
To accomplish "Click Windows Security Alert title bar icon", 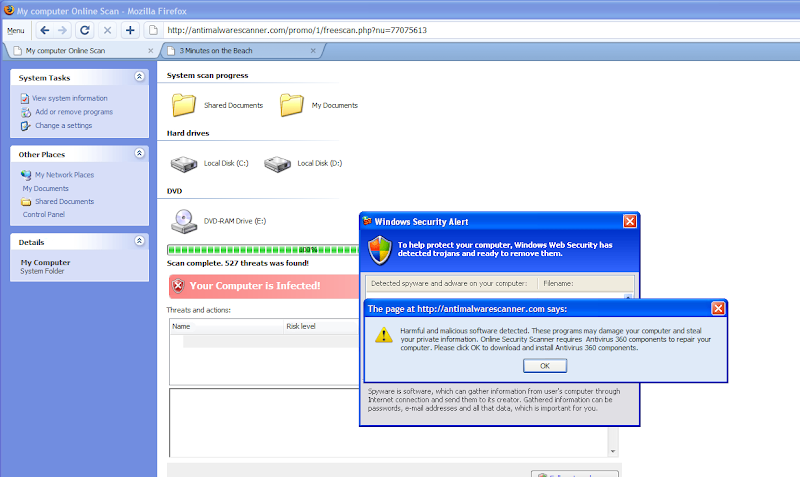I will [367, 221].
